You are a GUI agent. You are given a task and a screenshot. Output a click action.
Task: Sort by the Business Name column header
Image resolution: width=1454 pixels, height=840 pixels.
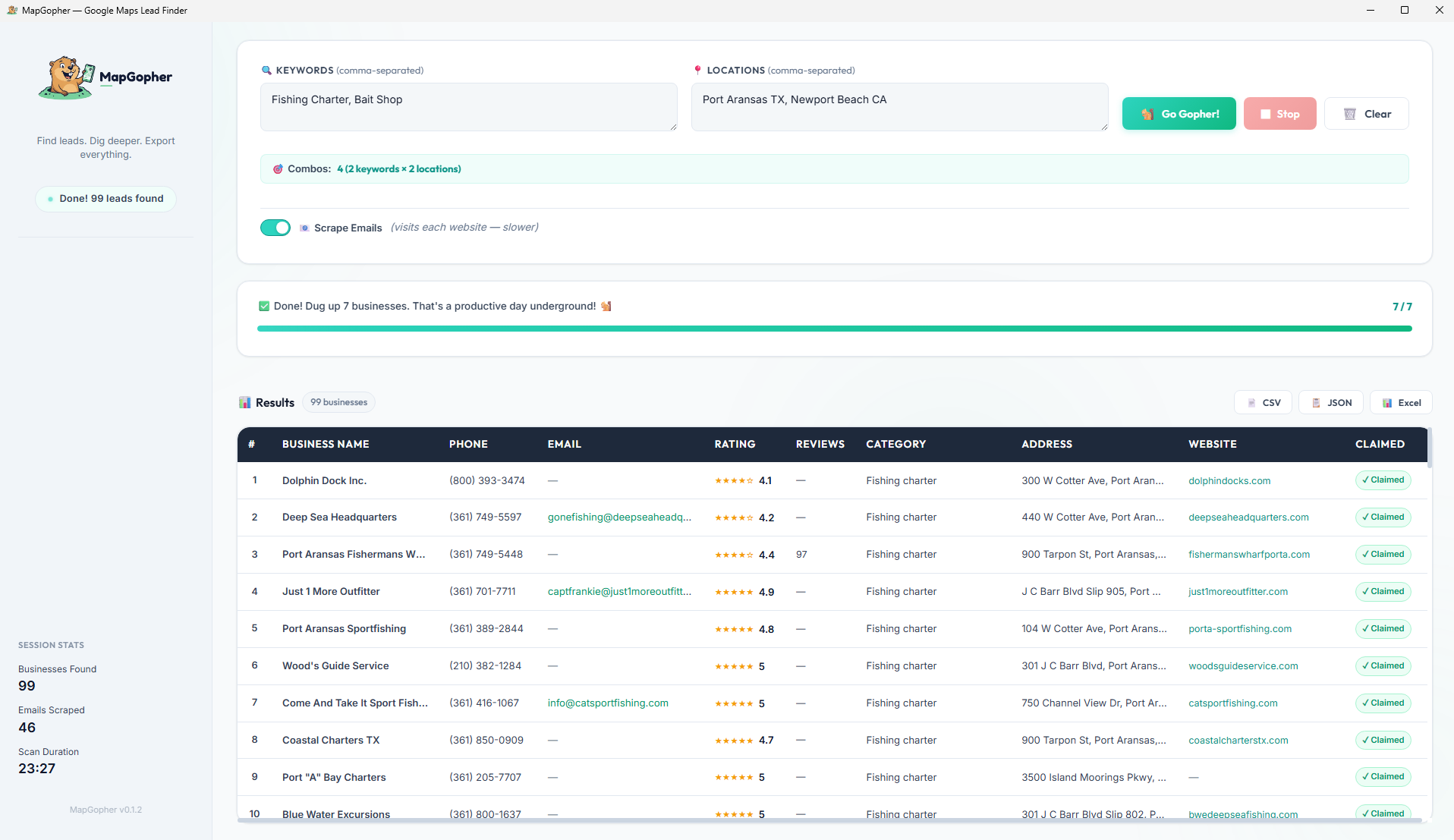pos(326,445)
